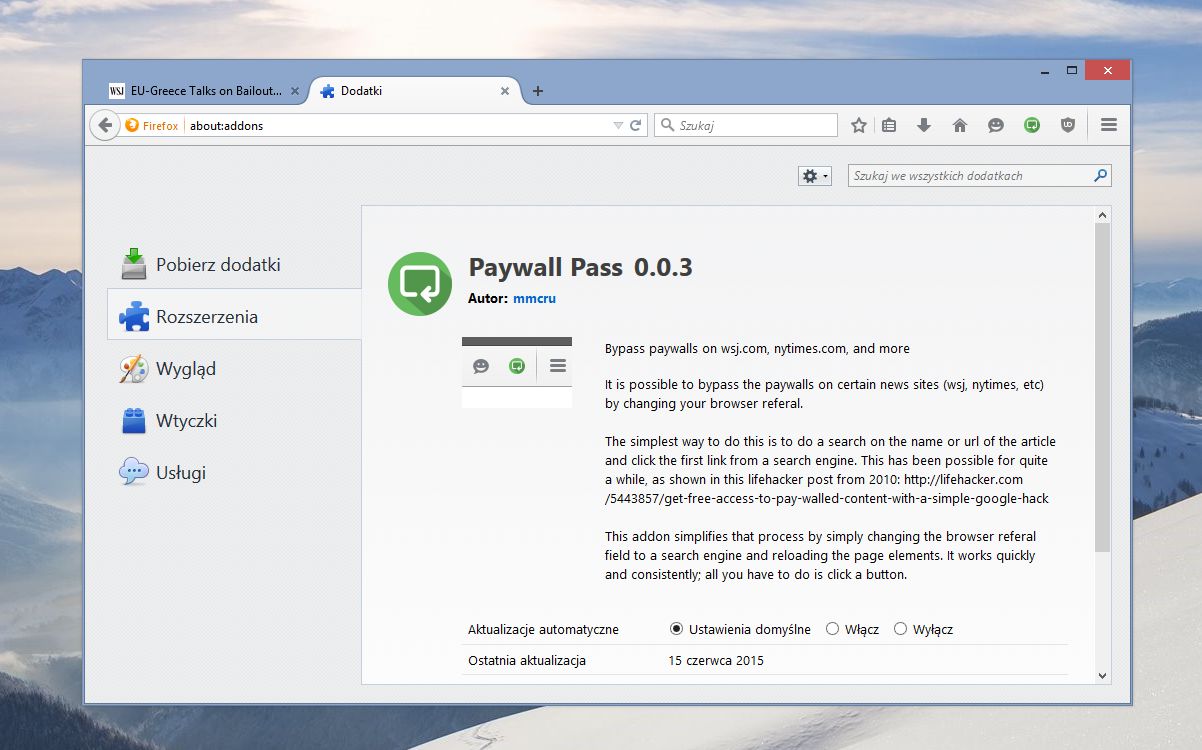Click 'Bypass paywalls on wsj.com' description line

coord(757,349)
